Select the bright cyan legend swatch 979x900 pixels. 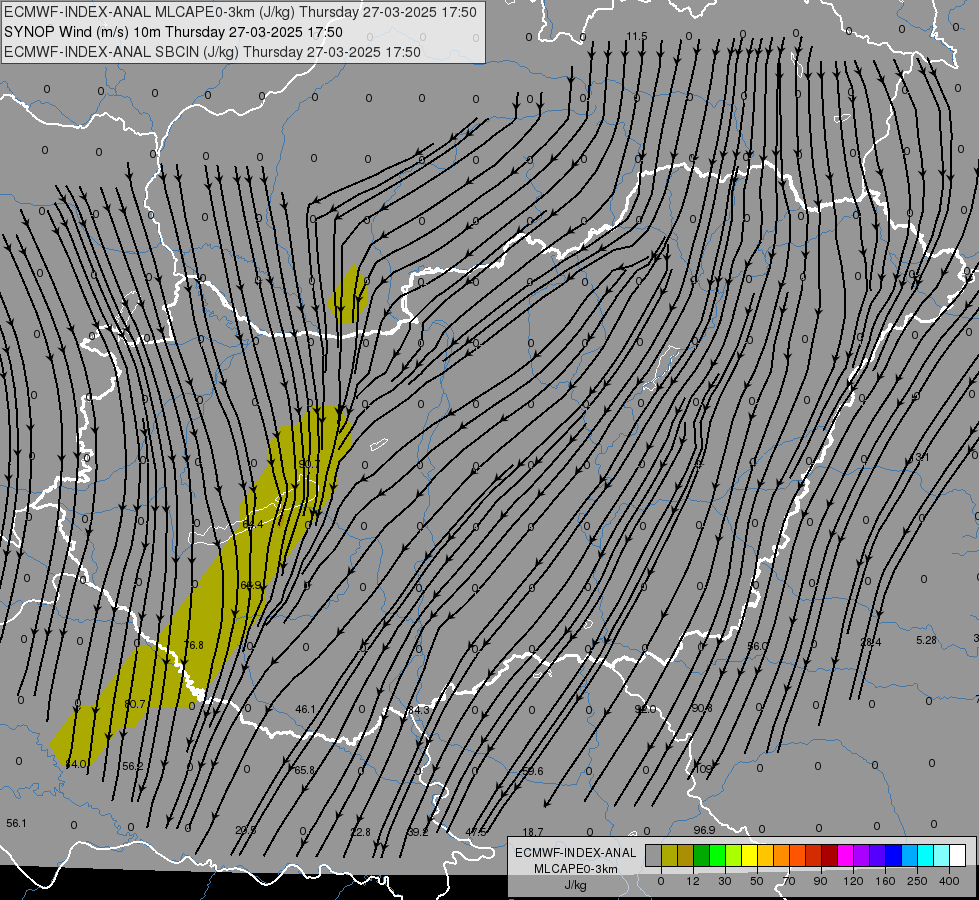[x=926, y=856]
